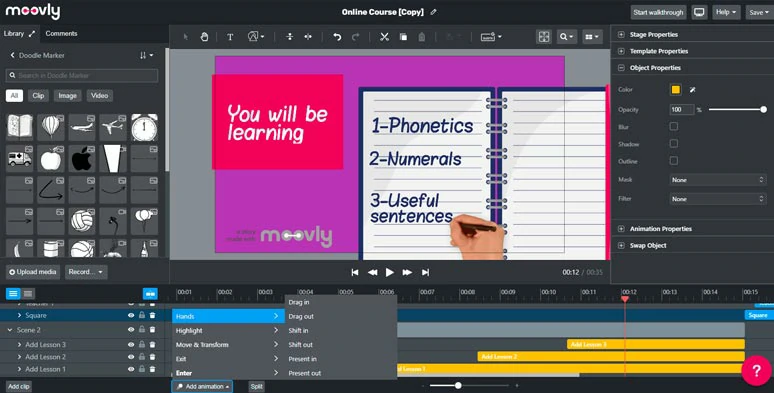The height and width of the screenshot is (393, 774).
Task: Toggle the stage grid icon
Action: [x=543, y=37]
